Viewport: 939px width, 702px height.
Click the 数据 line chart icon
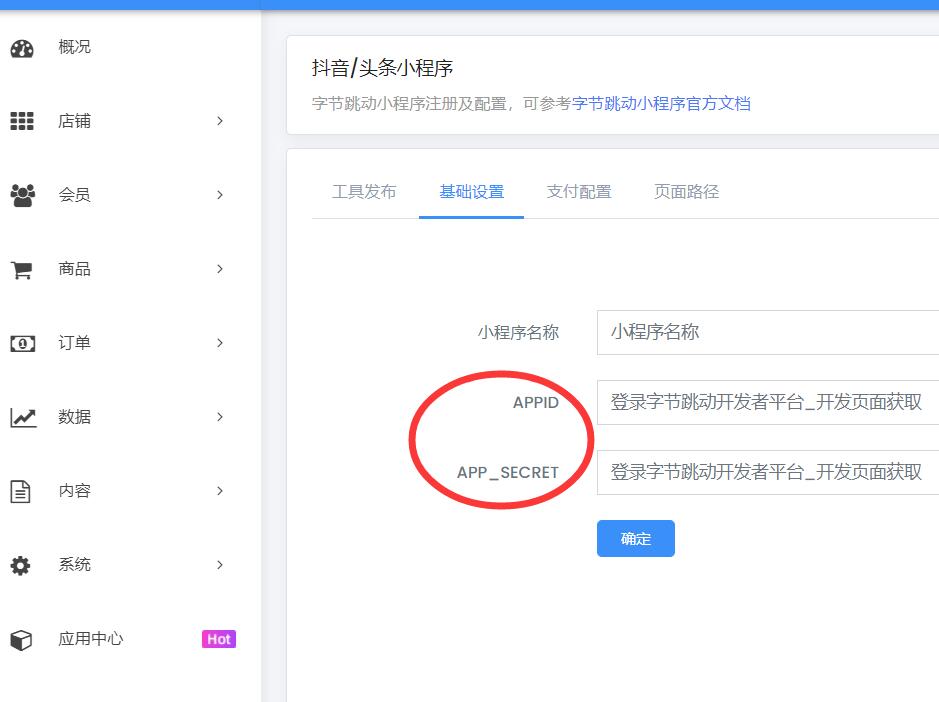(23, 417)
